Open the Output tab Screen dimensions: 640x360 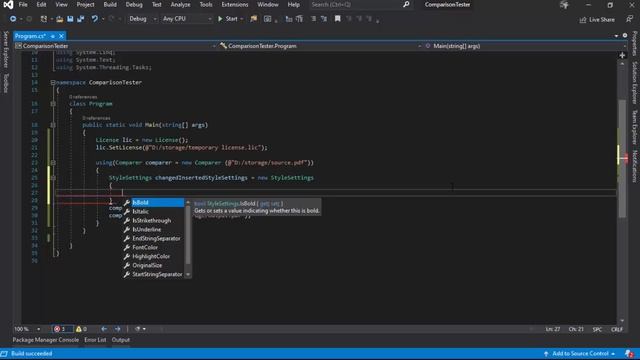[121, 340]
